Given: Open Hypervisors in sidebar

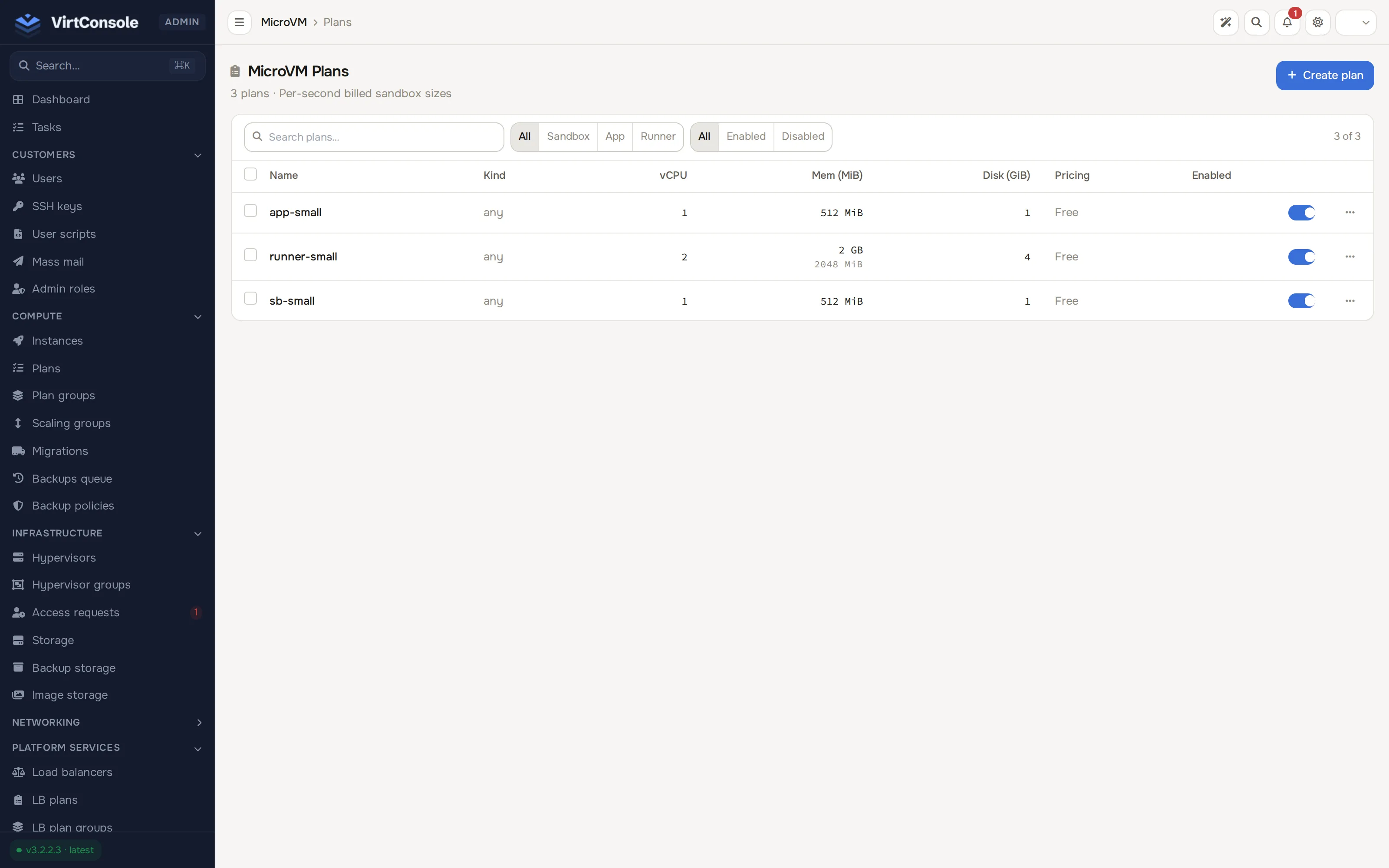Looking at the screenshot, I should [107, 557].
